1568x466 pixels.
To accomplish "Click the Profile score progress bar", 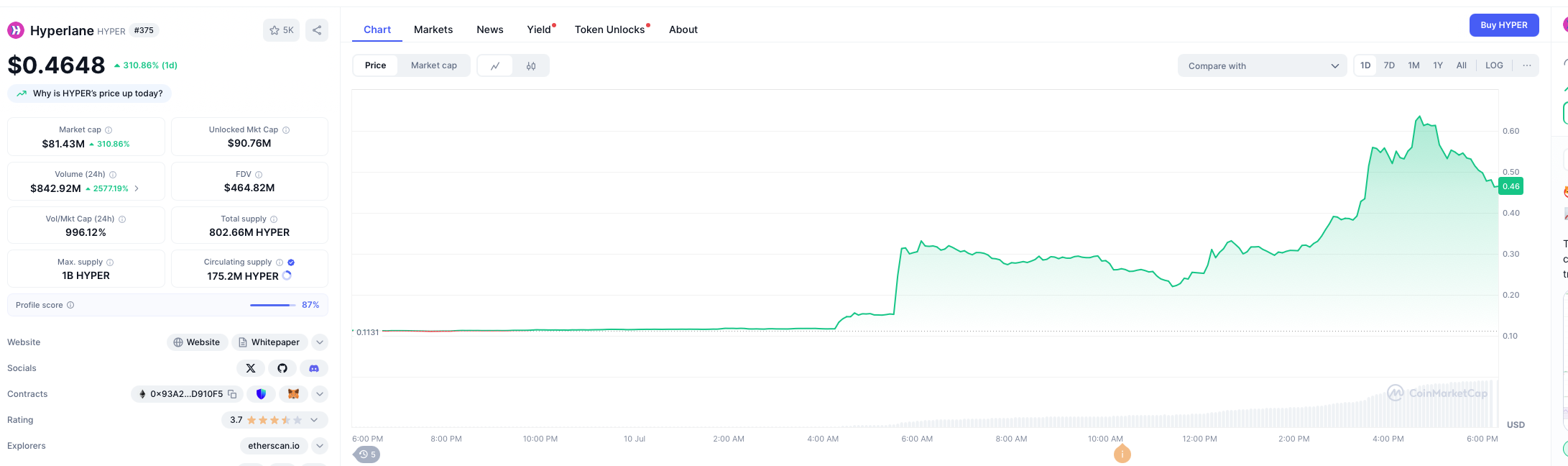I will pos(272,305).
